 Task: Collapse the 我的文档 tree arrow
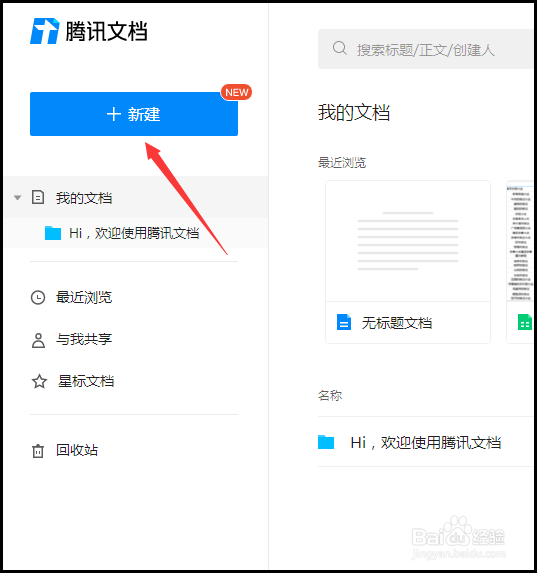17,198
